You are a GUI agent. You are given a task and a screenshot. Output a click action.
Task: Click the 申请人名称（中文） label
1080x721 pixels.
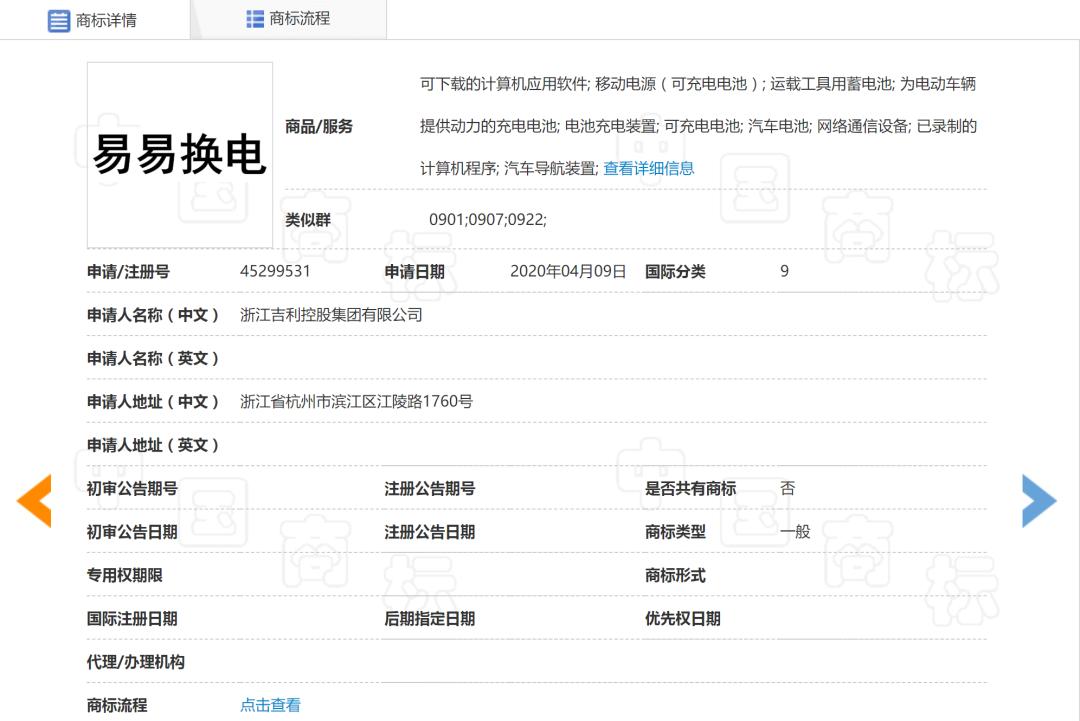click(152, 315)
